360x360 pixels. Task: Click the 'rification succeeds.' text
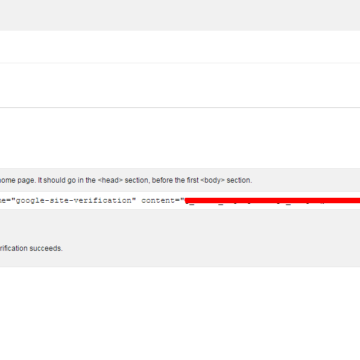click(31, 248)
